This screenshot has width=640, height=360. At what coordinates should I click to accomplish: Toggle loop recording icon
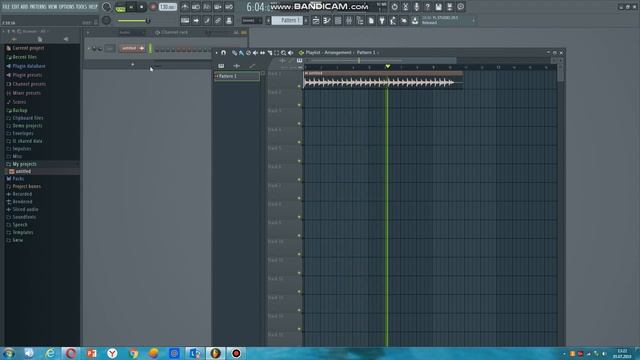tap(229, 7)
